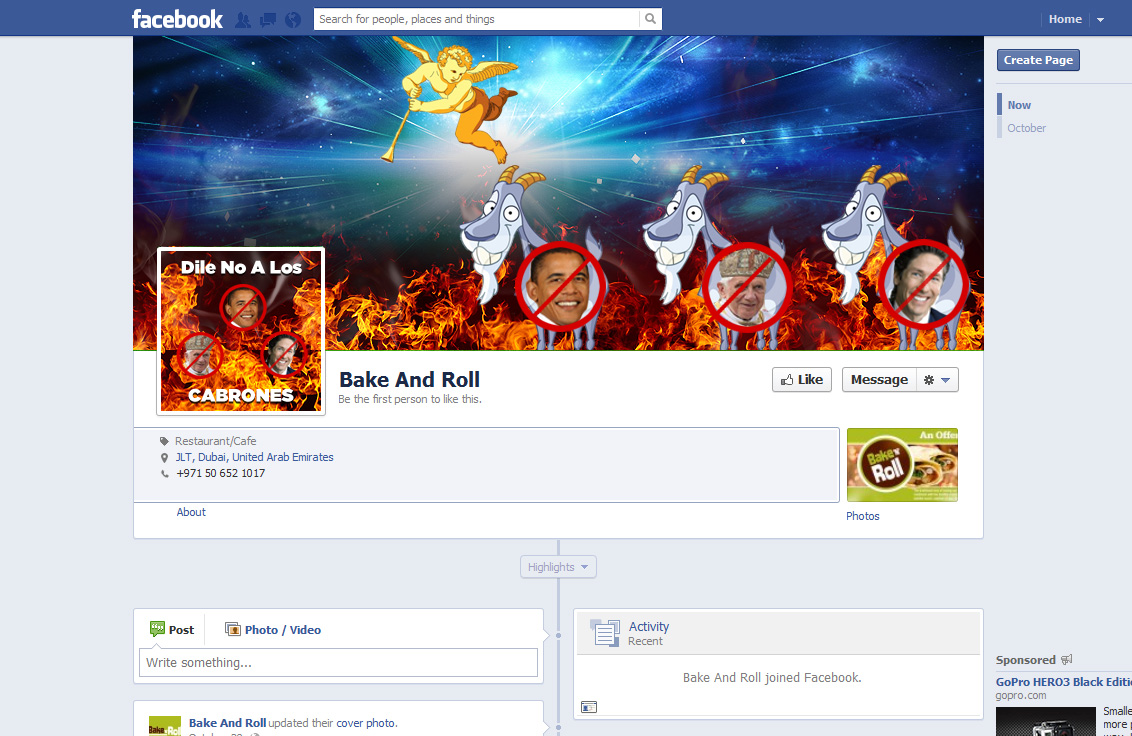The width and height of the screenshot is (1132, 736).
Task: Click the Facebook logo
Action: pyautogui.click(x=177, y=19)
